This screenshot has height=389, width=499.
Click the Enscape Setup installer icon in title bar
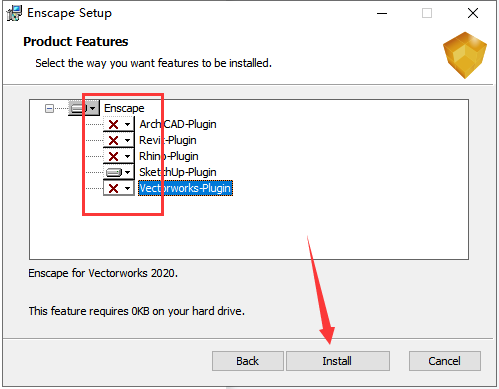14,13
